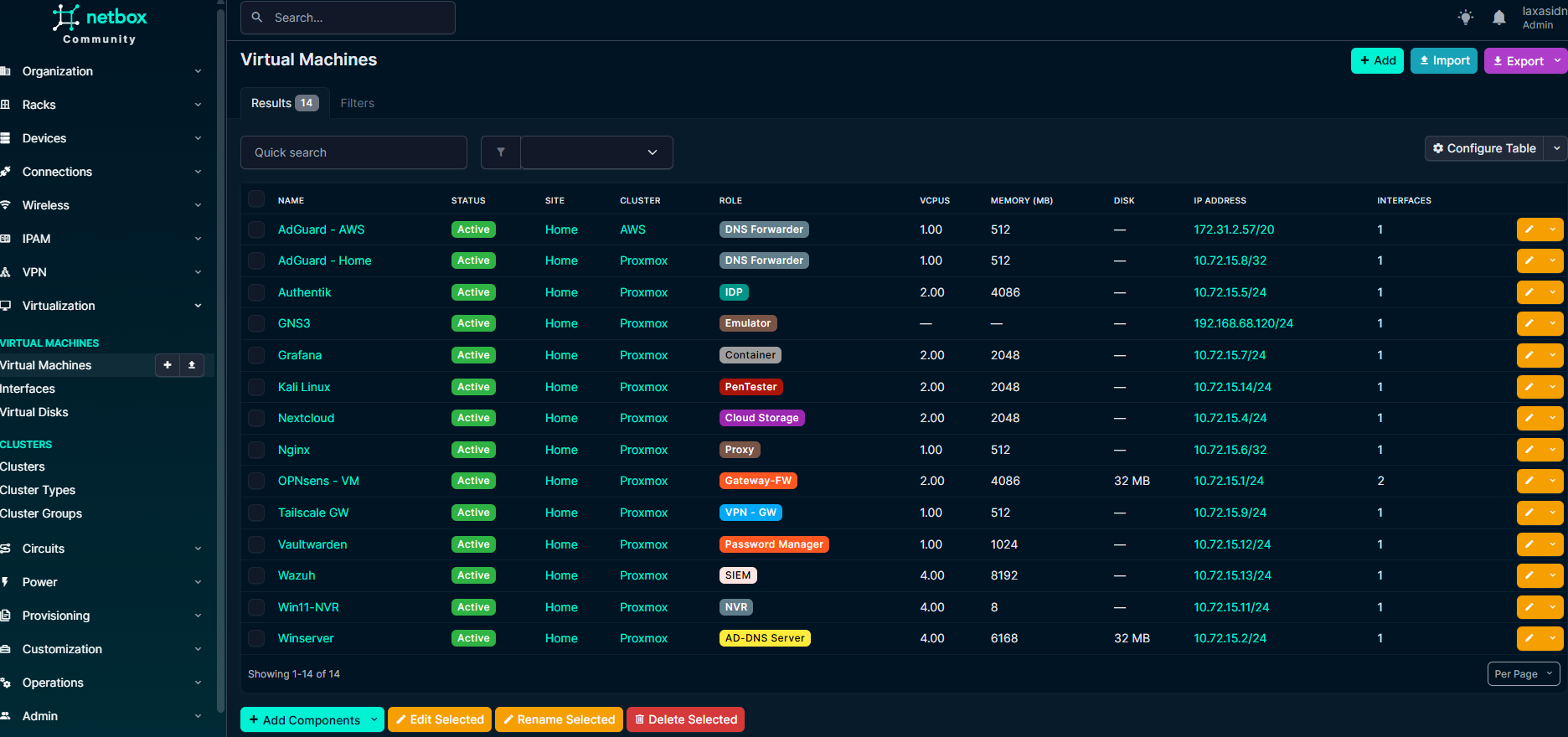Check the Tailscale GW row checkbox
The width and height of the screenshot is (1568, 737).
tap(256, 513)
